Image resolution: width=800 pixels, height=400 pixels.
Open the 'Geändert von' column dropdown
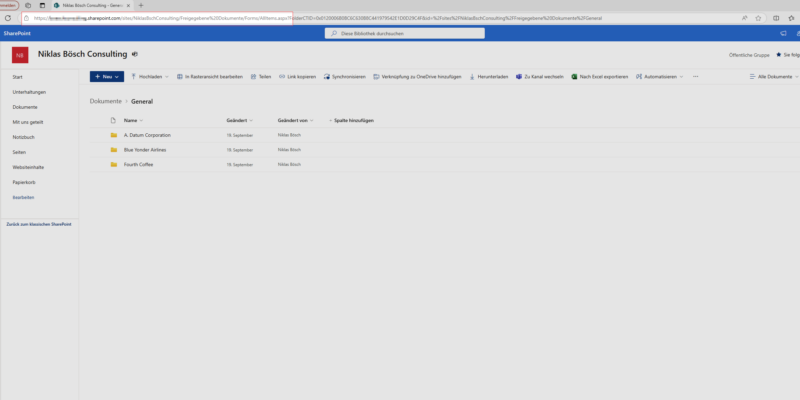295,120
